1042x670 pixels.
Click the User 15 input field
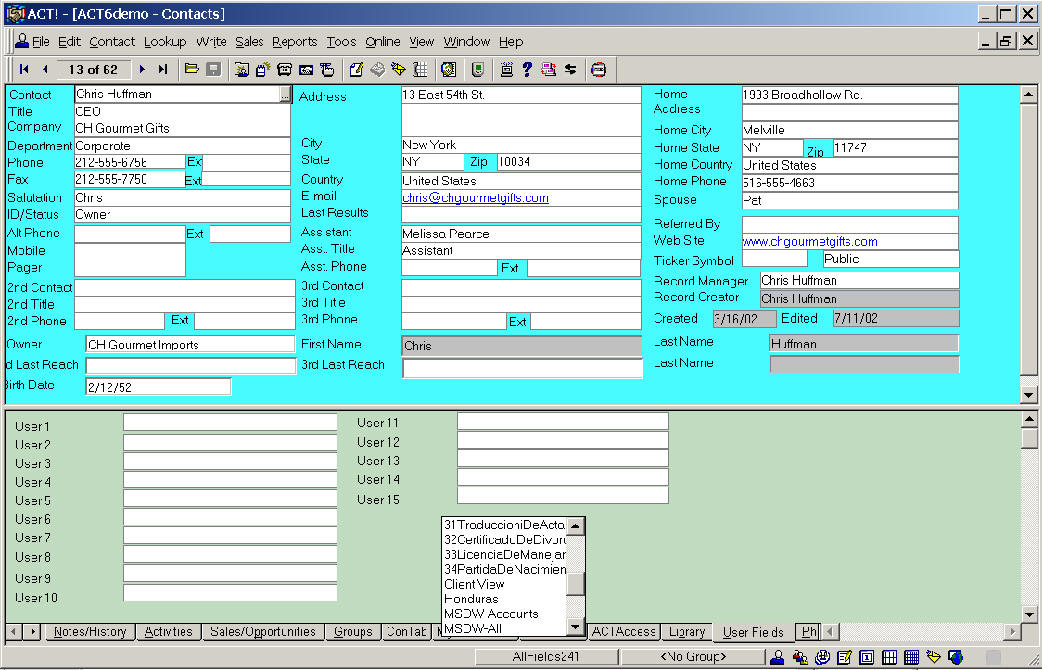pyautogui.click(x=562, y=495)
